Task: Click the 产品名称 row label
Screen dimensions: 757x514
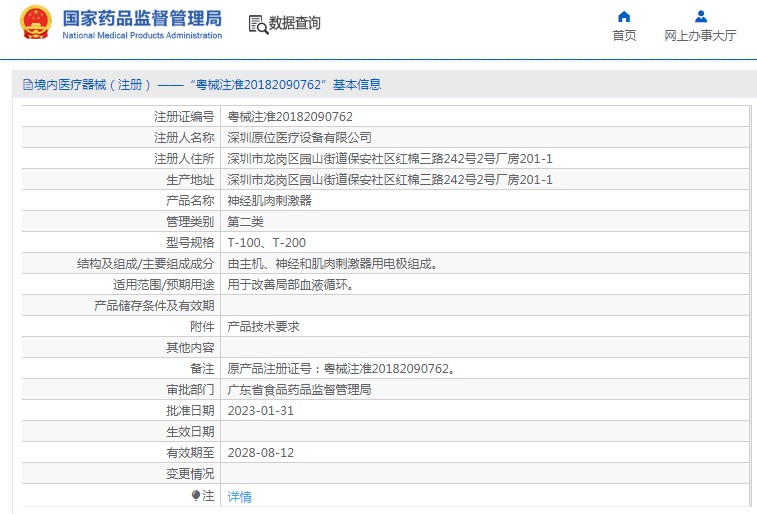Action: point(190,201)
